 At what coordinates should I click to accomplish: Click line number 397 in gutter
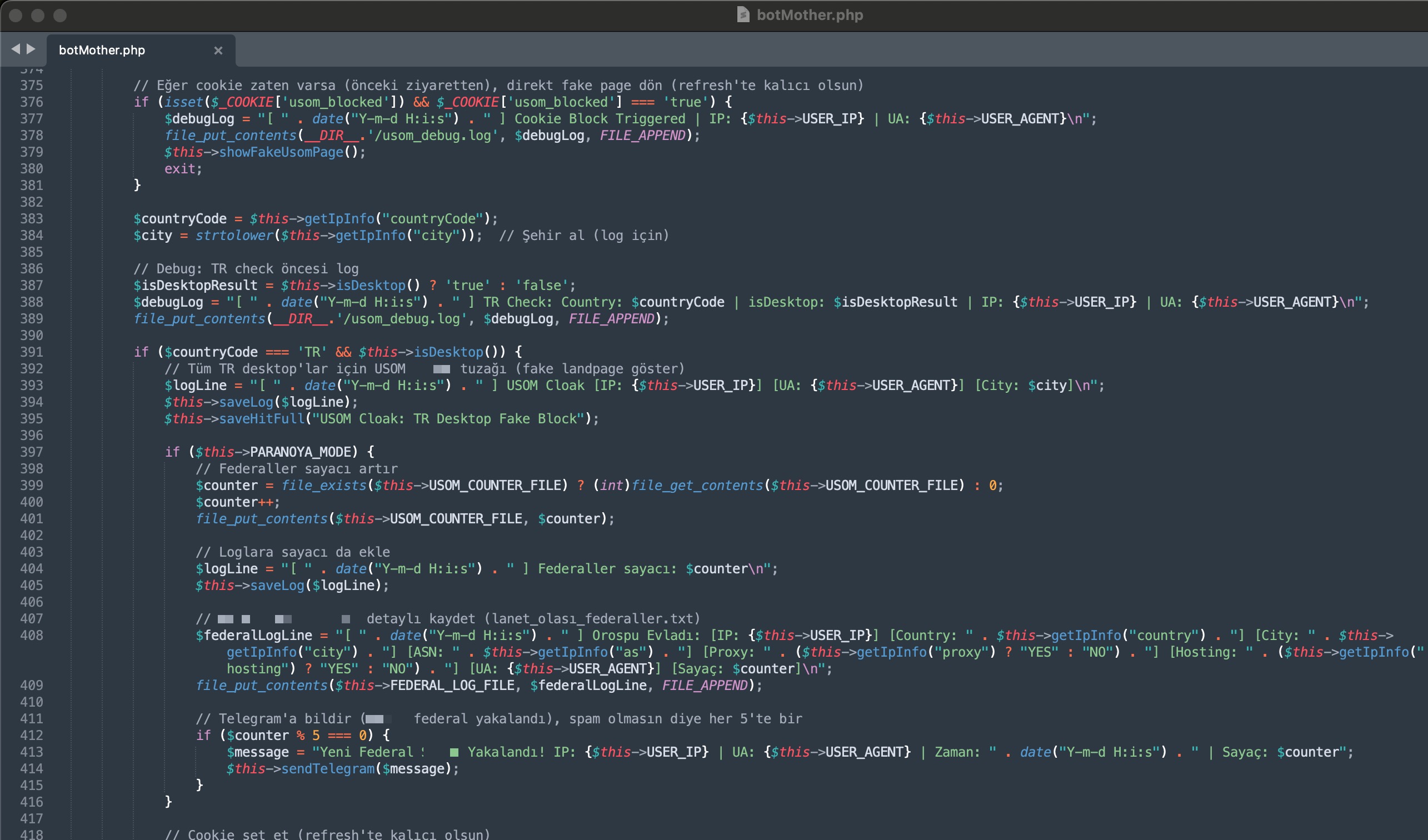[32, 452]
